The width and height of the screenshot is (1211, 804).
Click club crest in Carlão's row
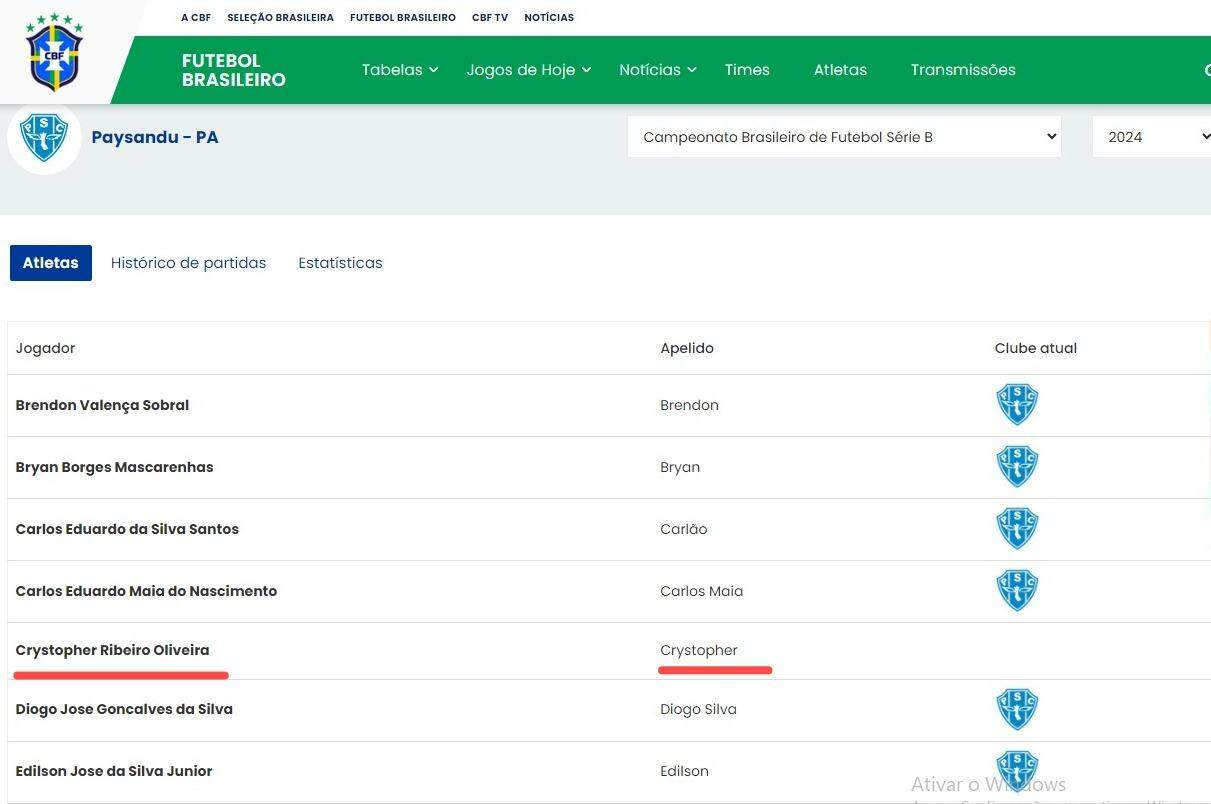1017,529
